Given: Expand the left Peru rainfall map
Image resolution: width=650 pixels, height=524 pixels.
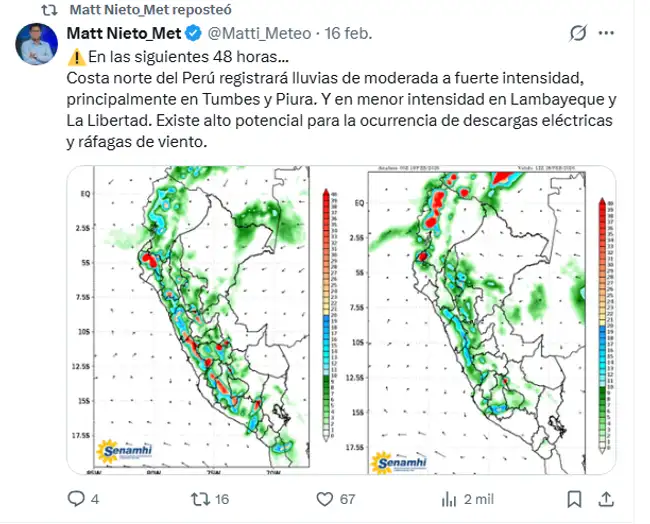Looking at the screenshot, I should click(196, 318).
